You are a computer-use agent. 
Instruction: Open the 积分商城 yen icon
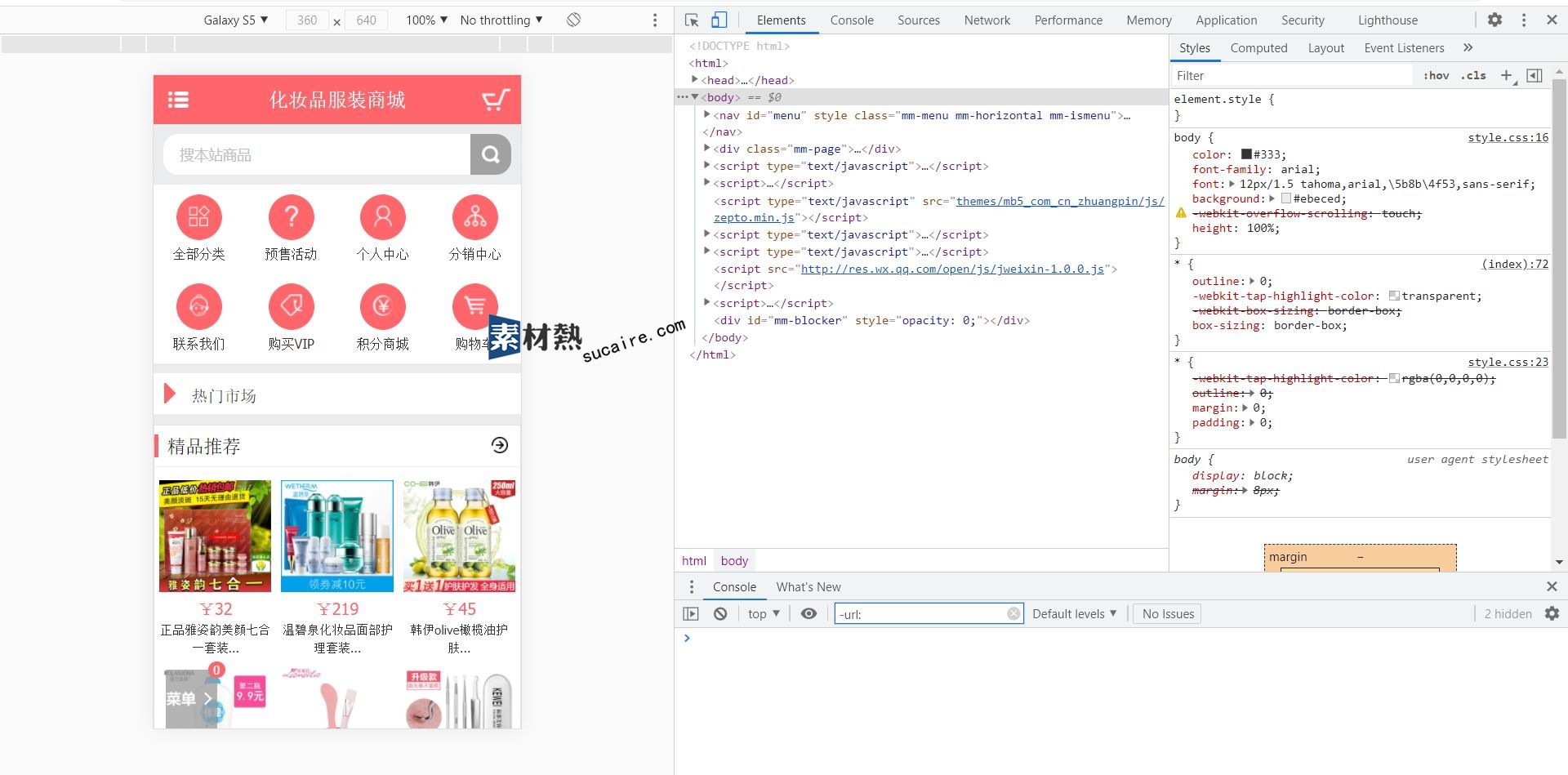(383, 307)
